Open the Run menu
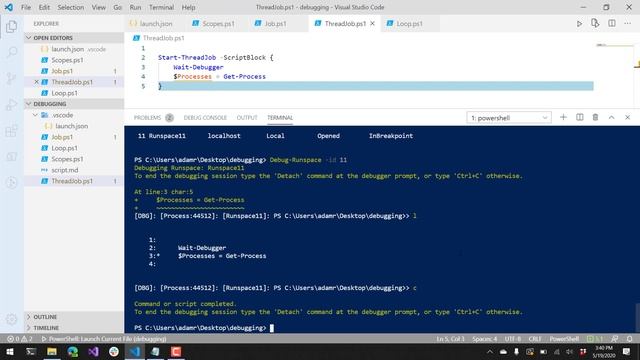 pos(135,7)
